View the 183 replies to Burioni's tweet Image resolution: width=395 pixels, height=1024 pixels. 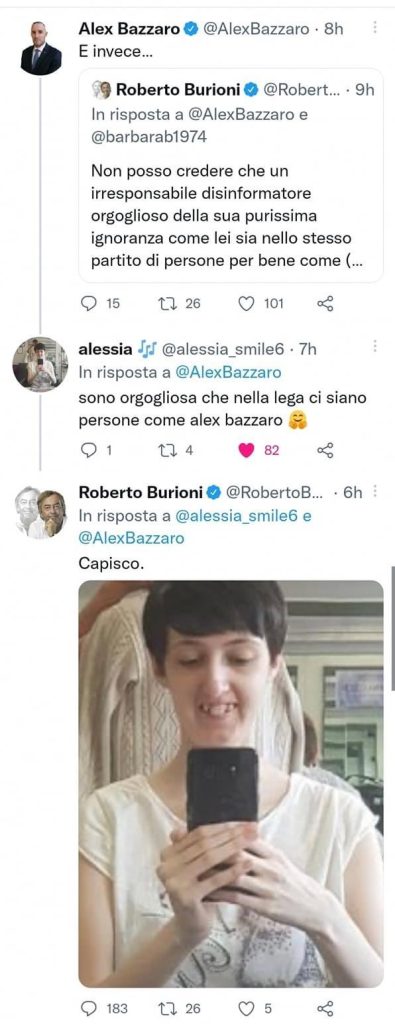(x=106, y=1008)
